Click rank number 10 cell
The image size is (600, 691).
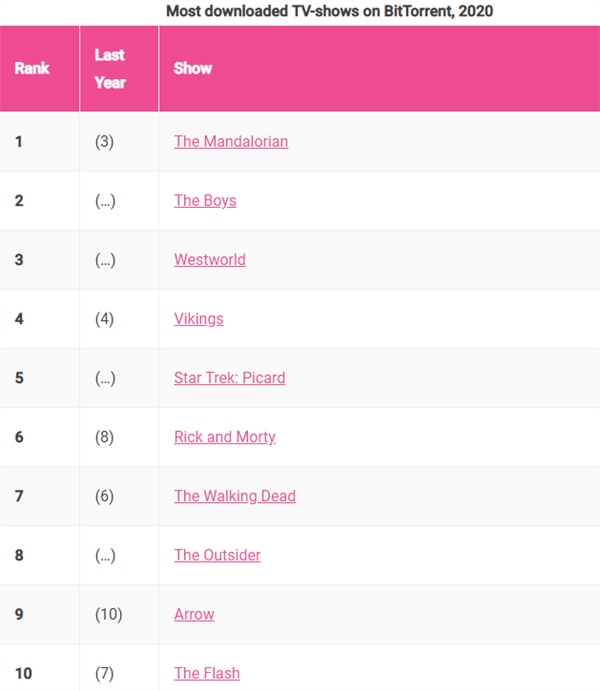click(x=23, y=672)
